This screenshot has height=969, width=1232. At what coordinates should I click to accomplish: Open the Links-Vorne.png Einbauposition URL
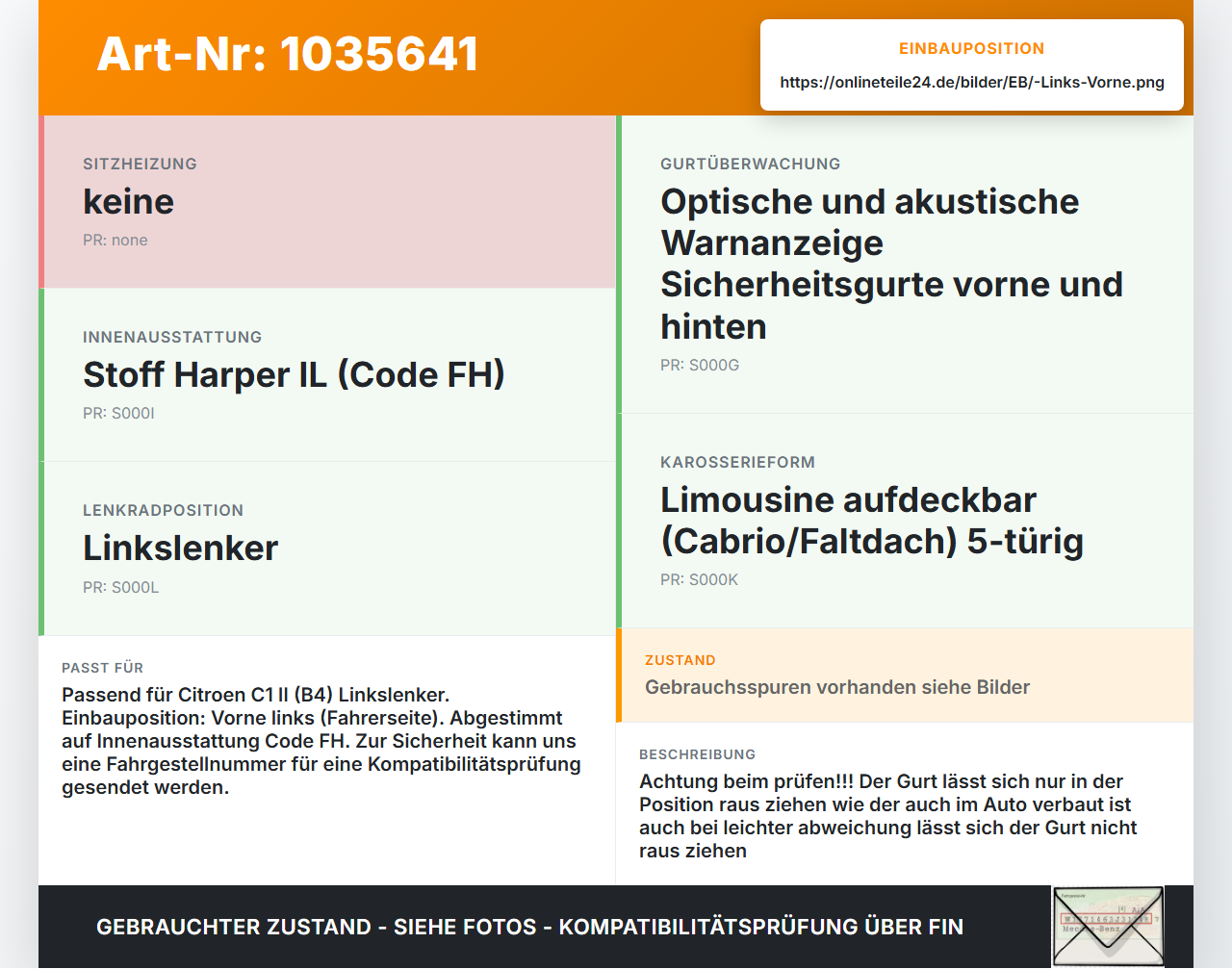point(972,82)
